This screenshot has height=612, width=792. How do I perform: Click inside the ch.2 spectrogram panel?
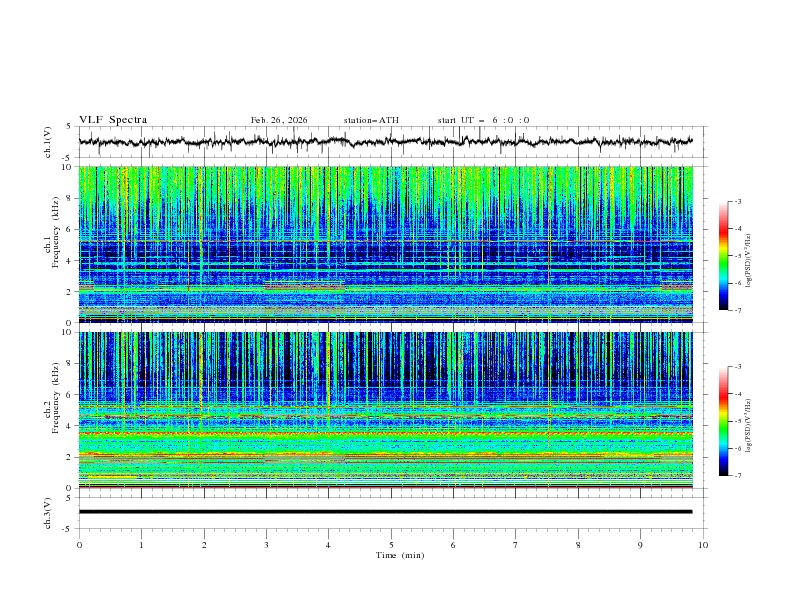coord(385,410)
